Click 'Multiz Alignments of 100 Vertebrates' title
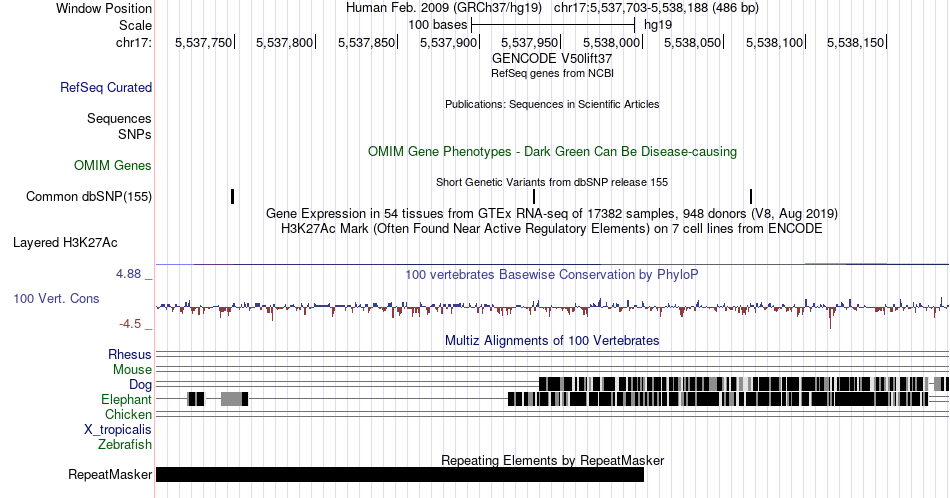The width and height of the screenshot is (950, 498). tap(552, 340)
